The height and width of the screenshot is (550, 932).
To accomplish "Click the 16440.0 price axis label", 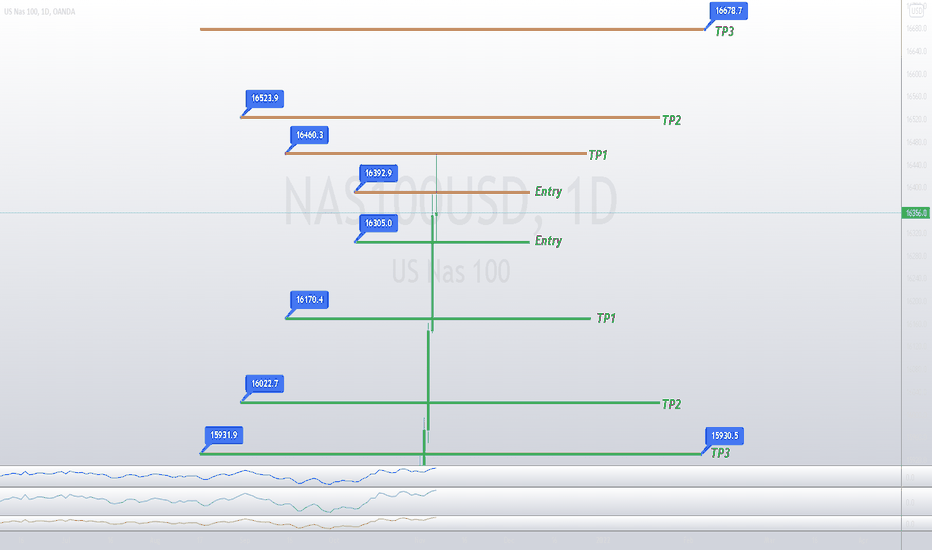I will pyautogui.click(x=916, y=165).
